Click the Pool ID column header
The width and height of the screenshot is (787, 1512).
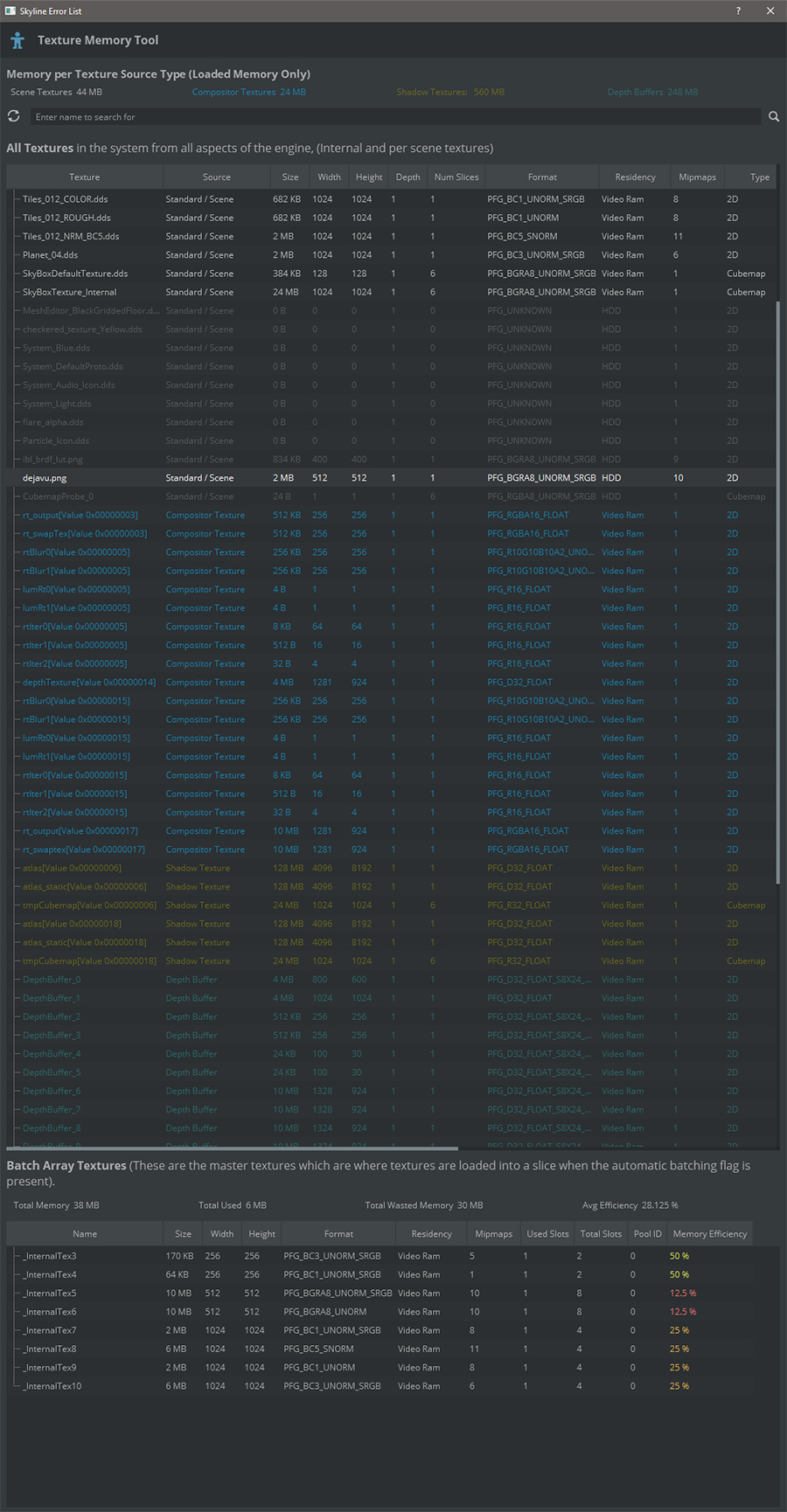click(x=647, y=1234)
